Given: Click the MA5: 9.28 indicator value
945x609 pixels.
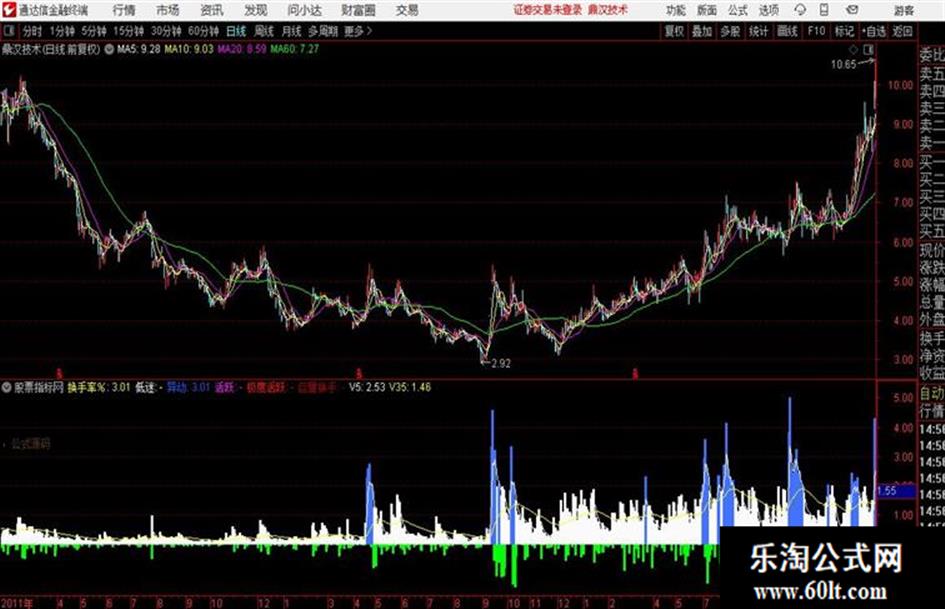Looking at the screenshot, I should click(x=139, y=49).
